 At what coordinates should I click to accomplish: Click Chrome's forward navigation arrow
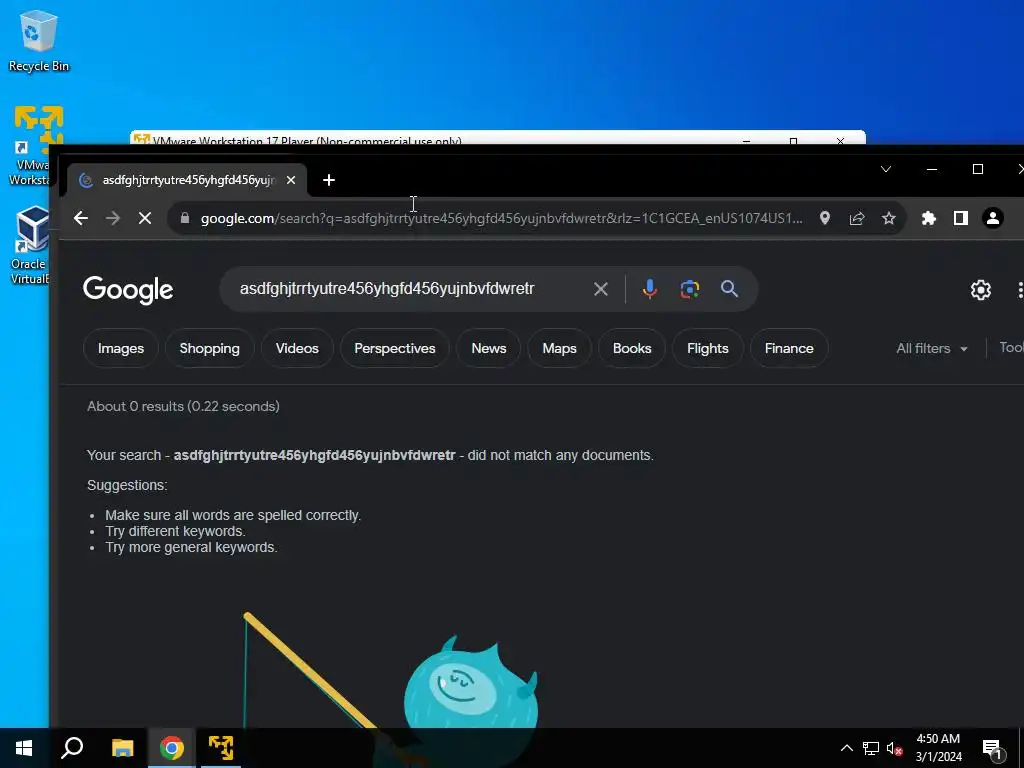tap(112, 218)
